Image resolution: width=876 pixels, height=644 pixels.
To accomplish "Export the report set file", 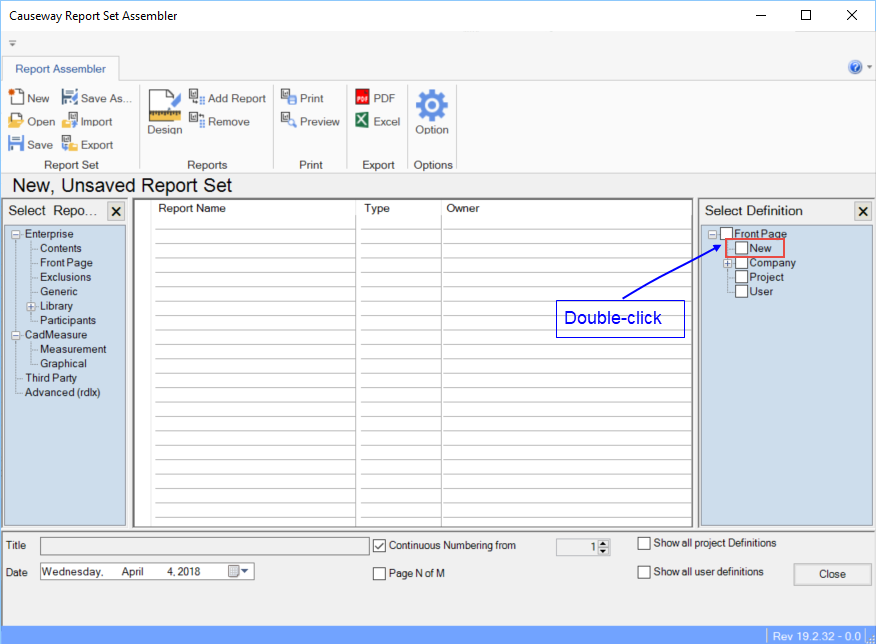I will 87,144.
